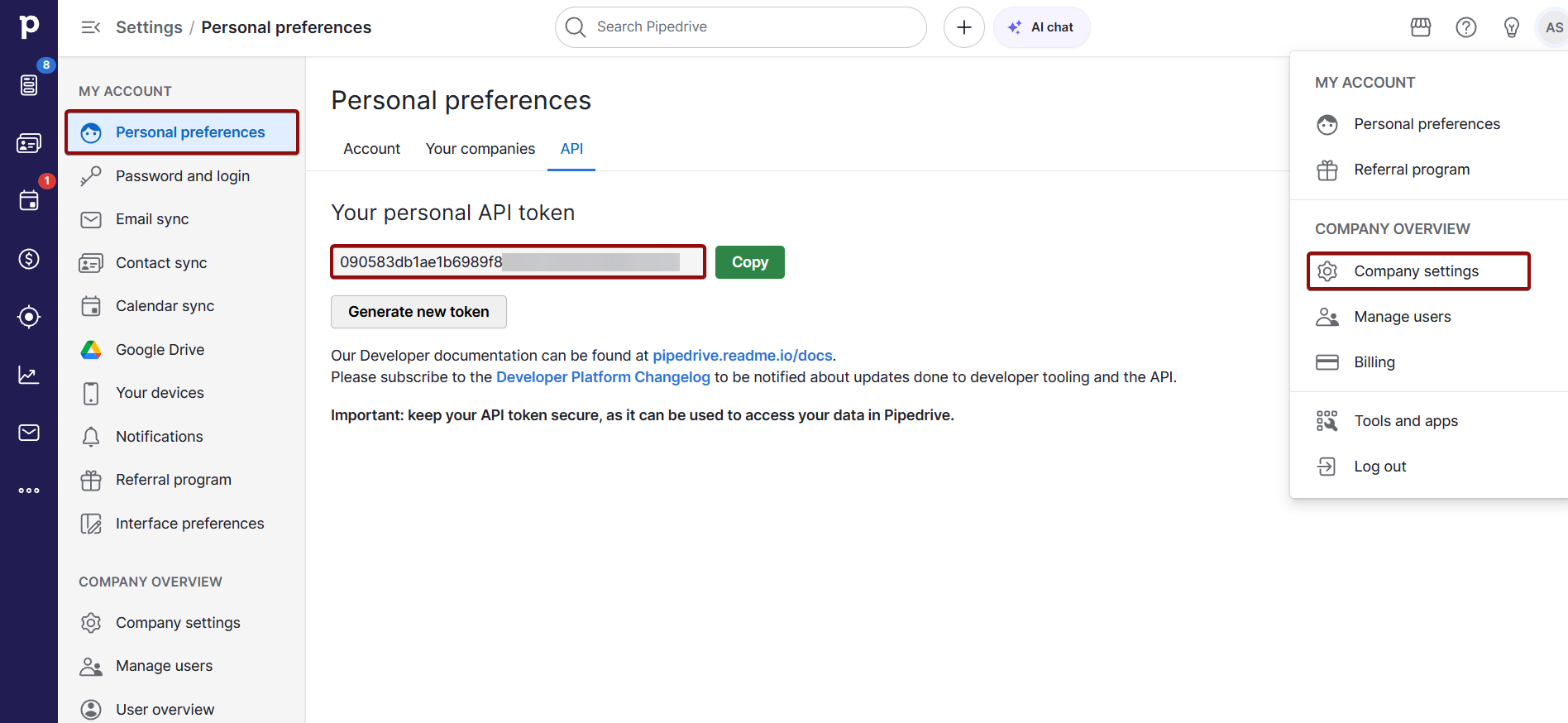This screenshot has height=723, width=1568.
Task: Open the Marketplace store icon
Action: pyautogui.click(x=1420, y=27)
